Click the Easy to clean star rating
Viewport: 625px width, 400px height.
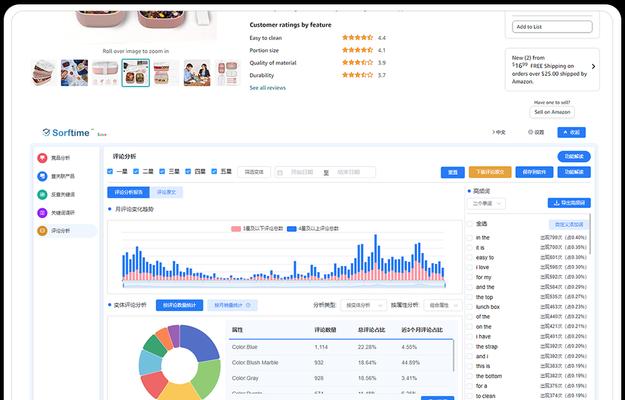point(358,38)
